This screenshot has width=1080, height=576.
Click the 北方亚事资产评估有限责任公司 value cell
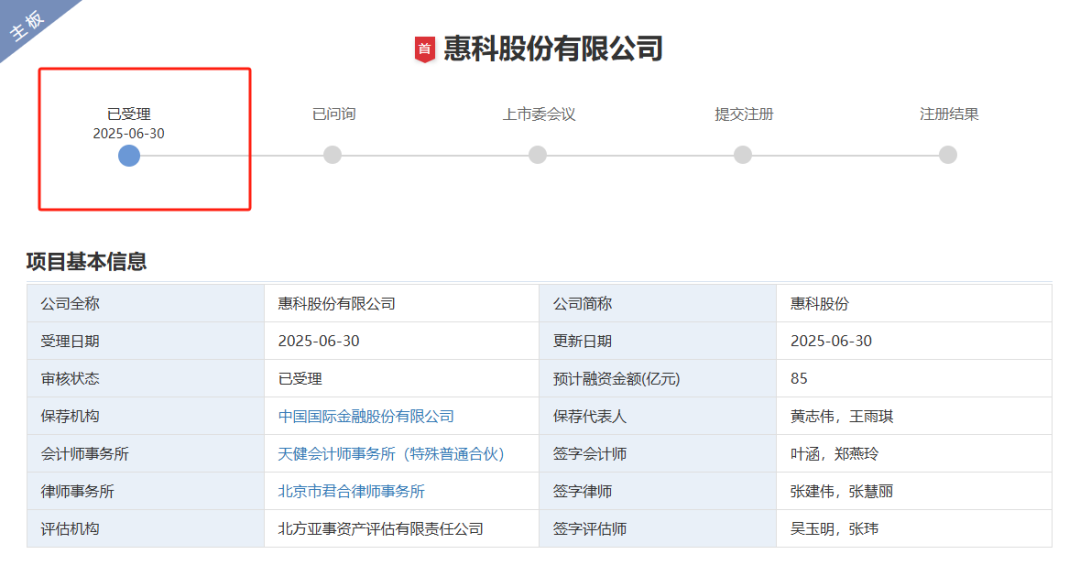(402, 529)
